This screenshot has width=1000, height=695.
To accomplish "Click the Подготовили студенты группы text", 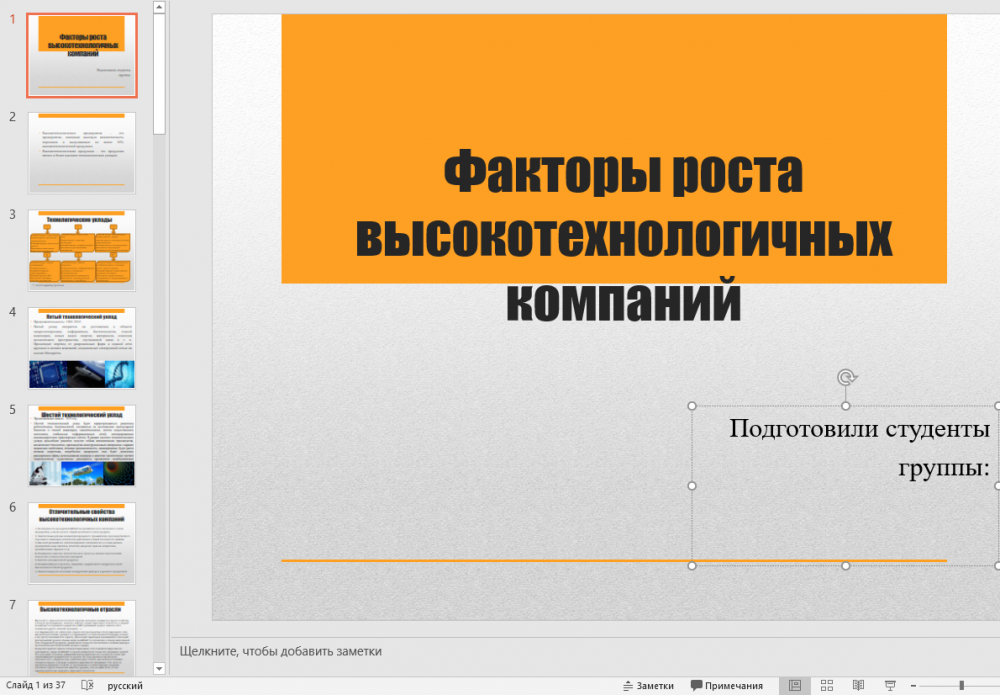I will (859, 448).
